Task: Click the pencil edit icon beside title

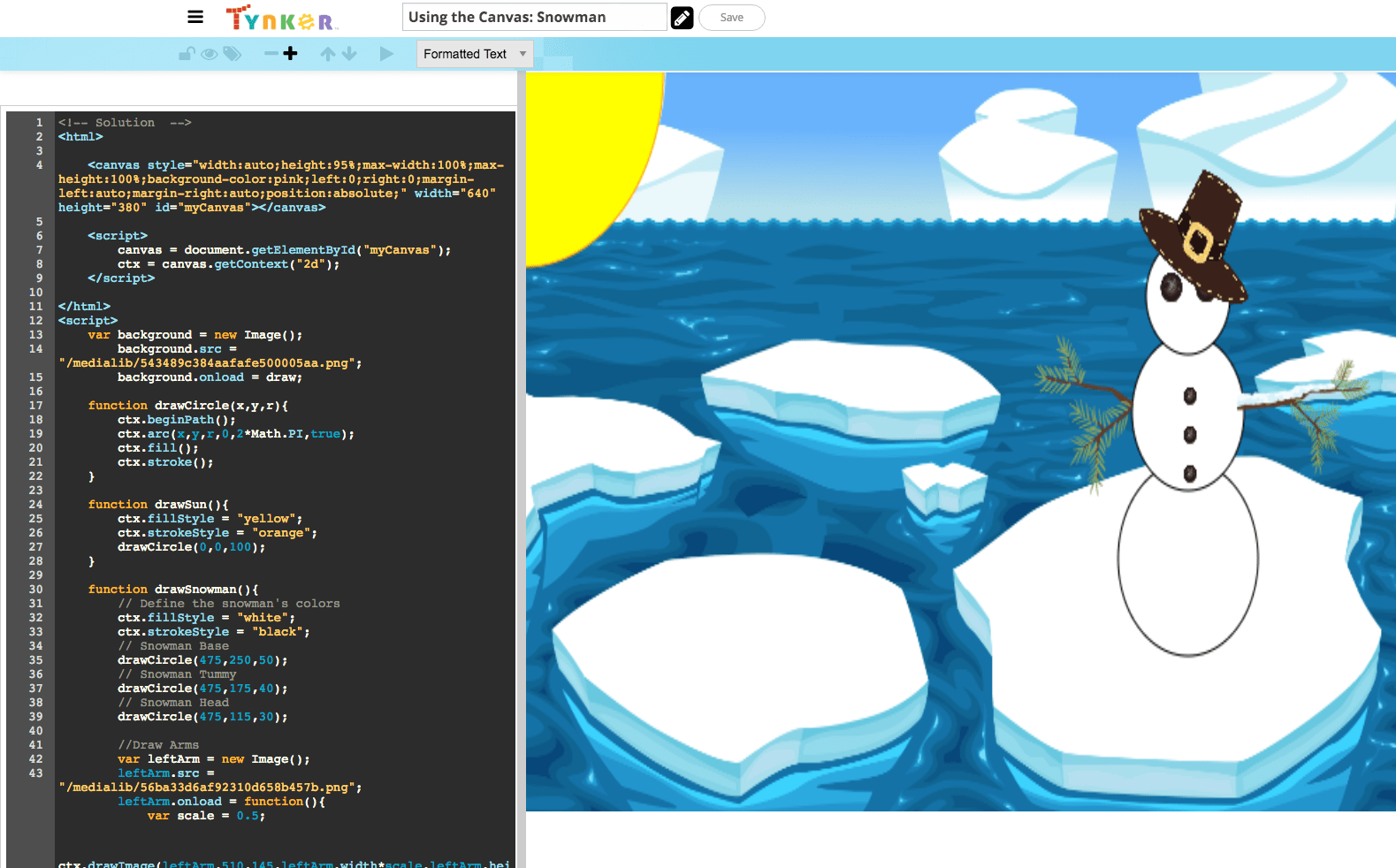Action: [682, 18]
